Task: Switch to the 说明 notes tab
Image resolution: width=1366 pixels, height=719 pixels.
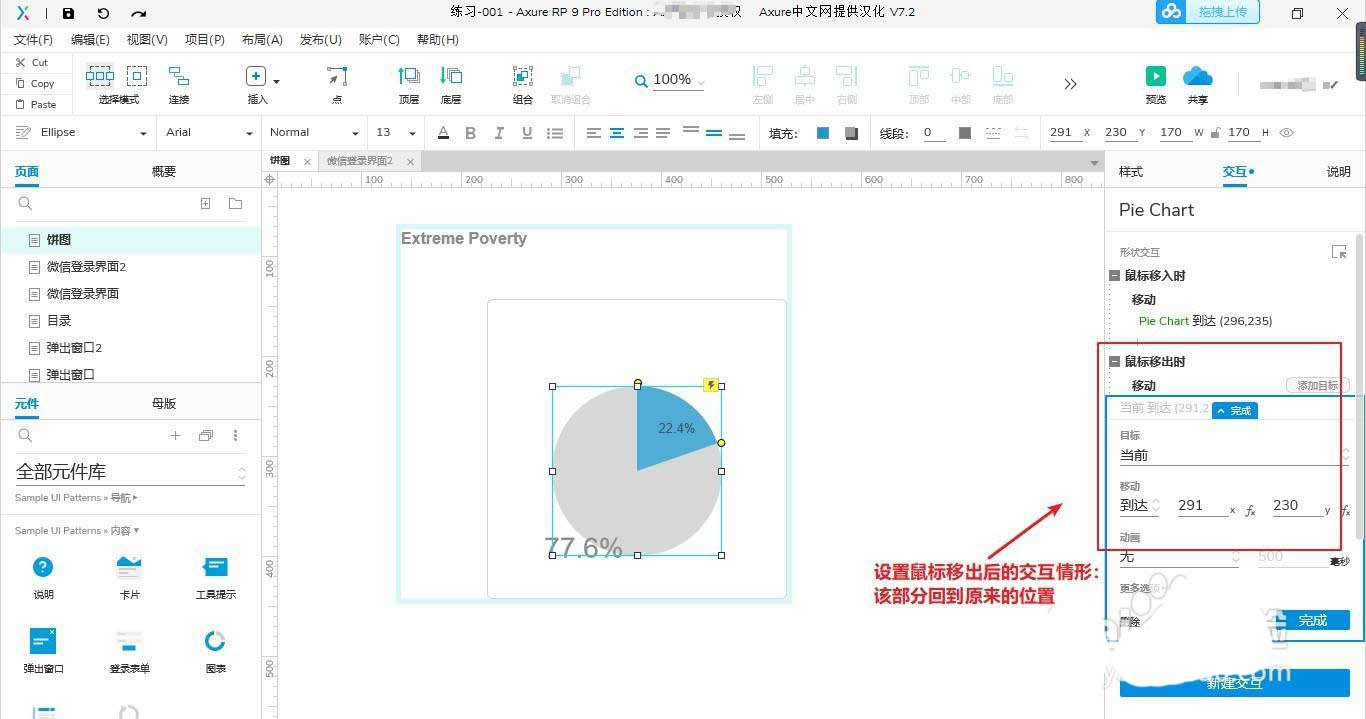Action: click(x=1338, y=171)
